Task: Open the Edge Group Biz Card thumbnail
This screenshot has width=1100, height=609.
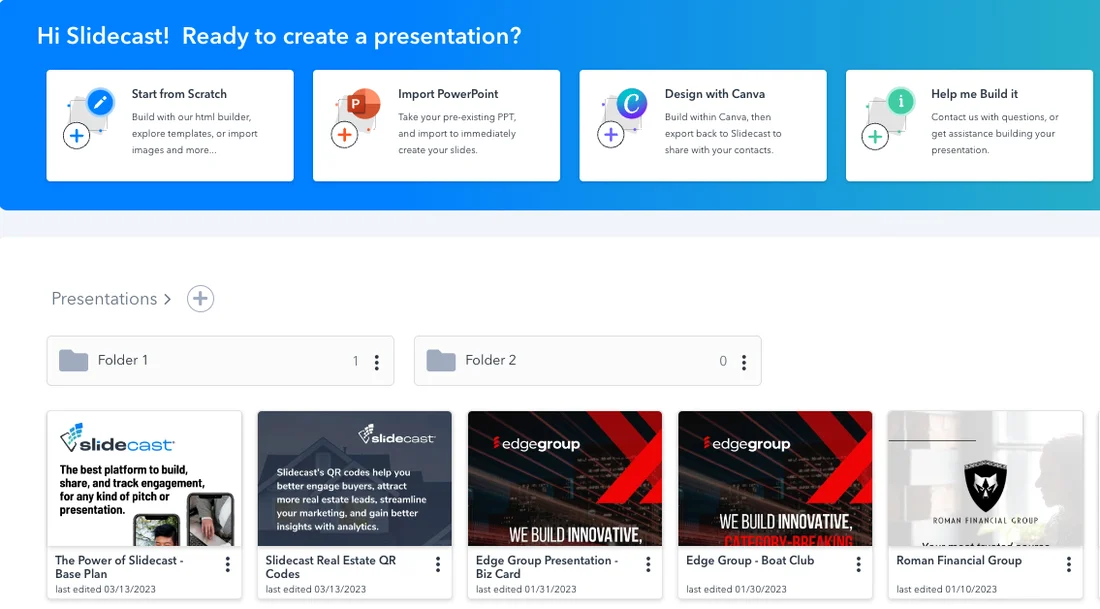Action: 565,478
